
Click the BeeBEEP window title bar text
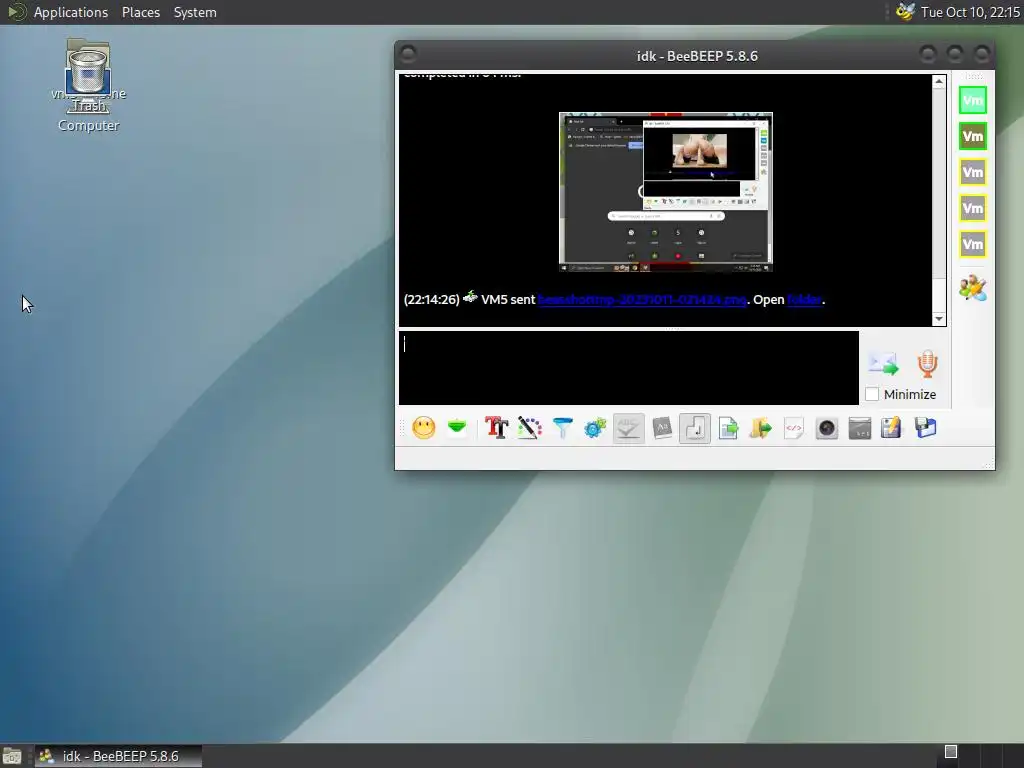(697, 56)
